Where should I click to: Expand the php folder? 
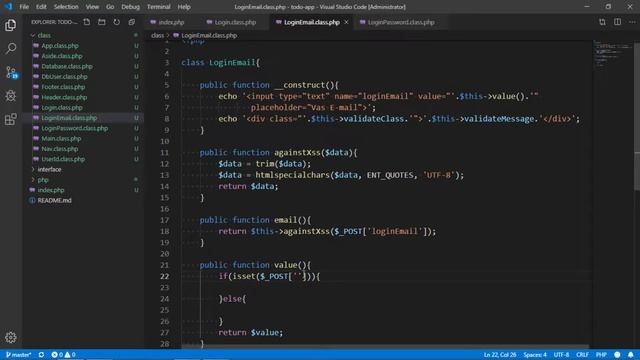click(x=43, y=180)
